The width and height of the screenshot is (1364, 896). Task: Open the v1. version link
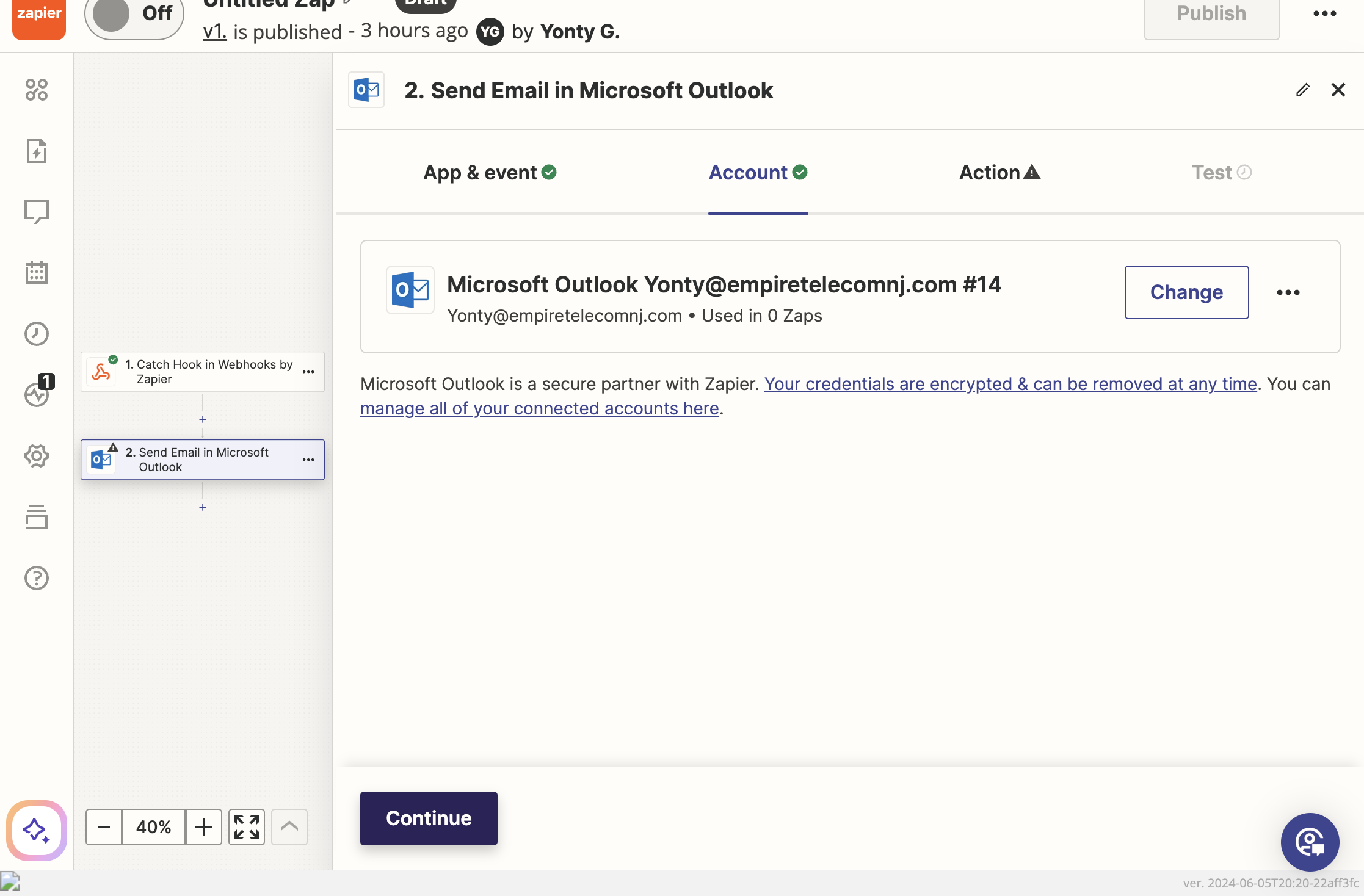tap(214, 31)
